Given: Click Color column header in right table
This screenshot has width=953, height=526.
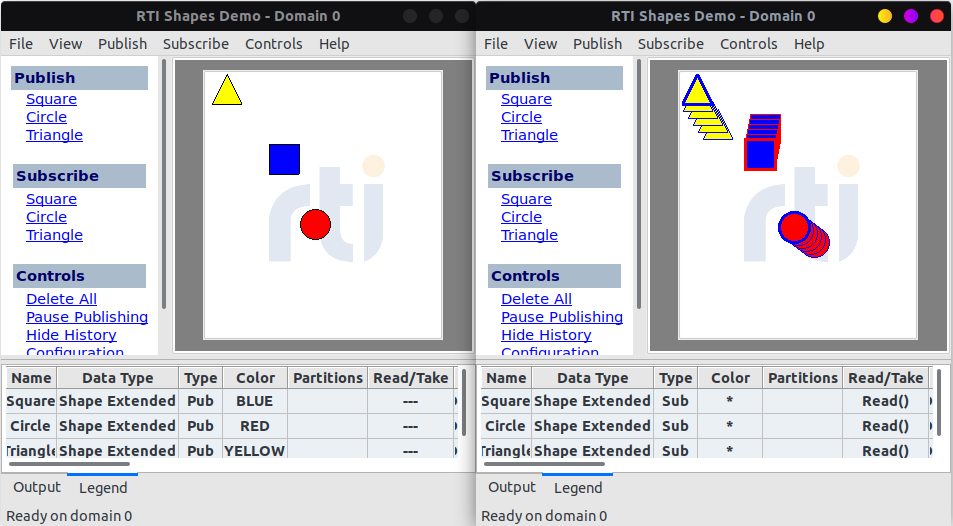Looking at the screenshot, I should click(730, 378).
